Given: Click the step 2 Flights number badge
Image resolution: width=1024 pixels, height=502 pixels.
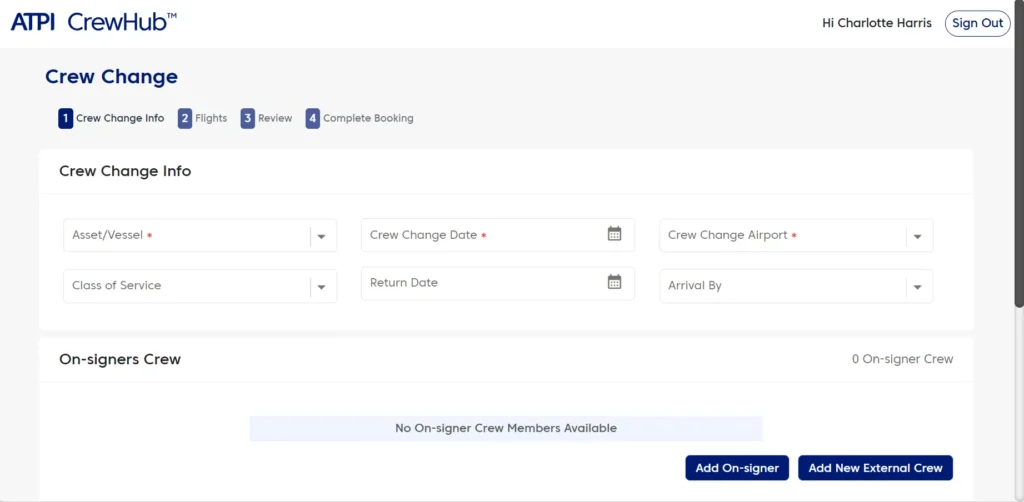Looking at the screenshot, I should point(185,118).
